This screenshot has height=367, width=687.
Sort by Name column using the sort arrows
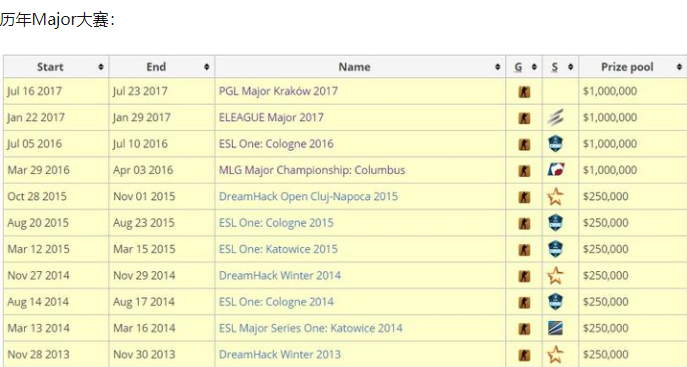pos(497,67)
